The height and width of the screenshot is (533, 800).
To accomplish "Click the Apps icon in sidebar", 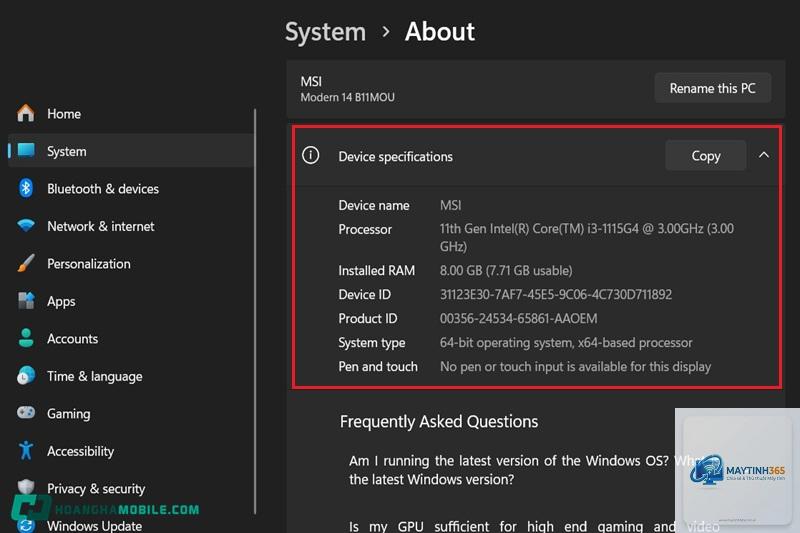I will tap(26, 301).
